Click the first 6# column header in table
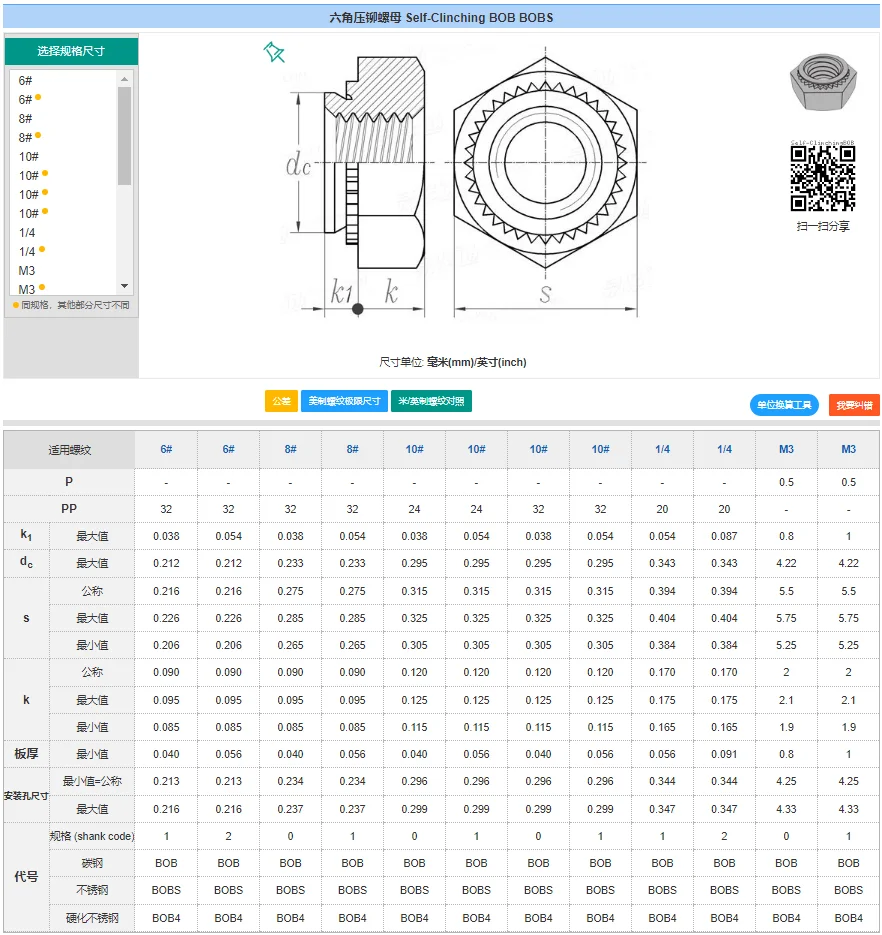This screenshot has width=882, height=935. [x=166, y=449]
